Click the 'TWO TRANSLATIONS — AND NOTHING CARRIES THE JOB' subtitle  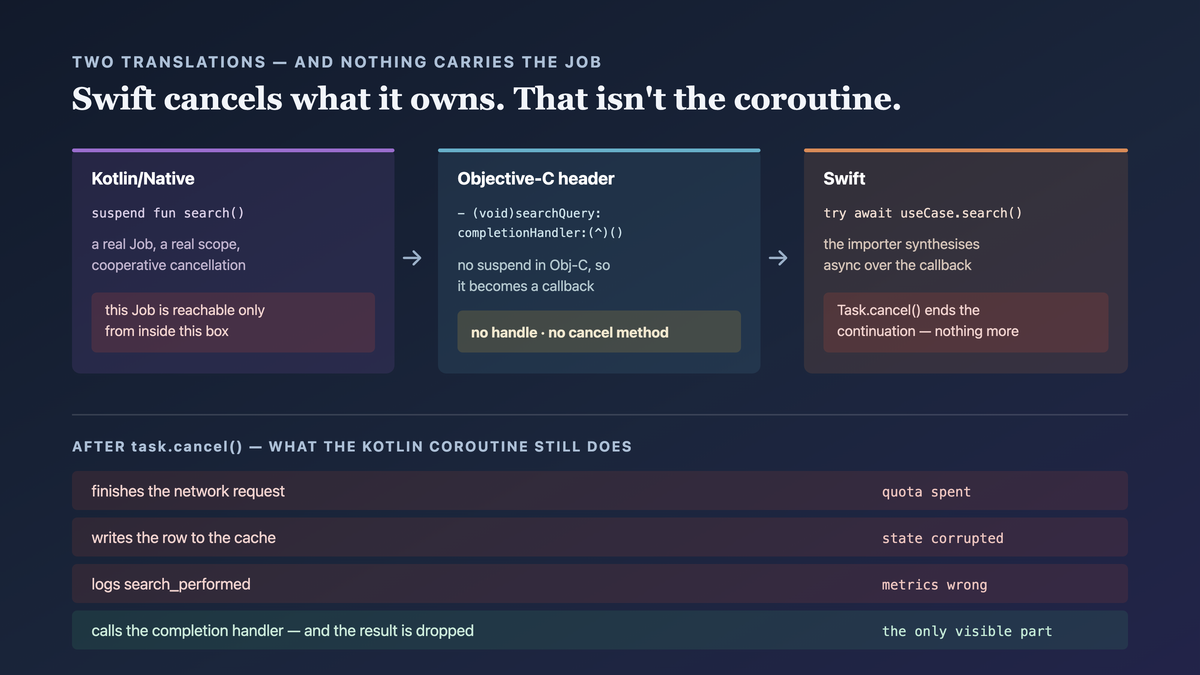(337, 62)
